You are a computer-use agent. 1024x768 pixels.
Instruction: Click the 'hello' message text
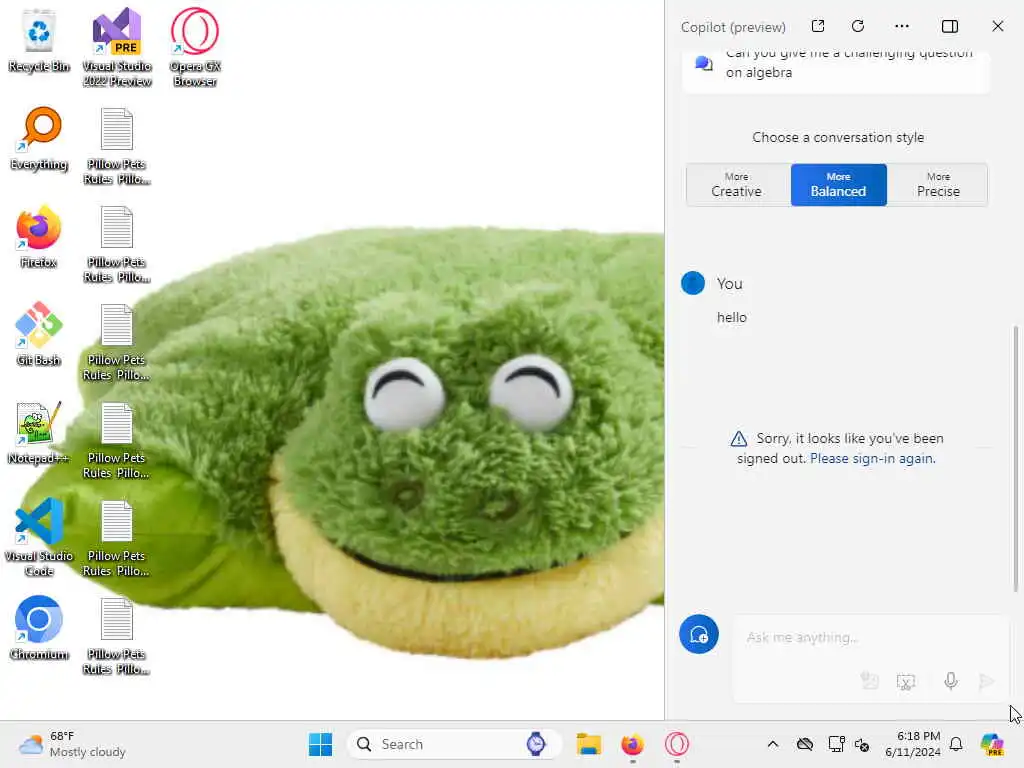732,317
